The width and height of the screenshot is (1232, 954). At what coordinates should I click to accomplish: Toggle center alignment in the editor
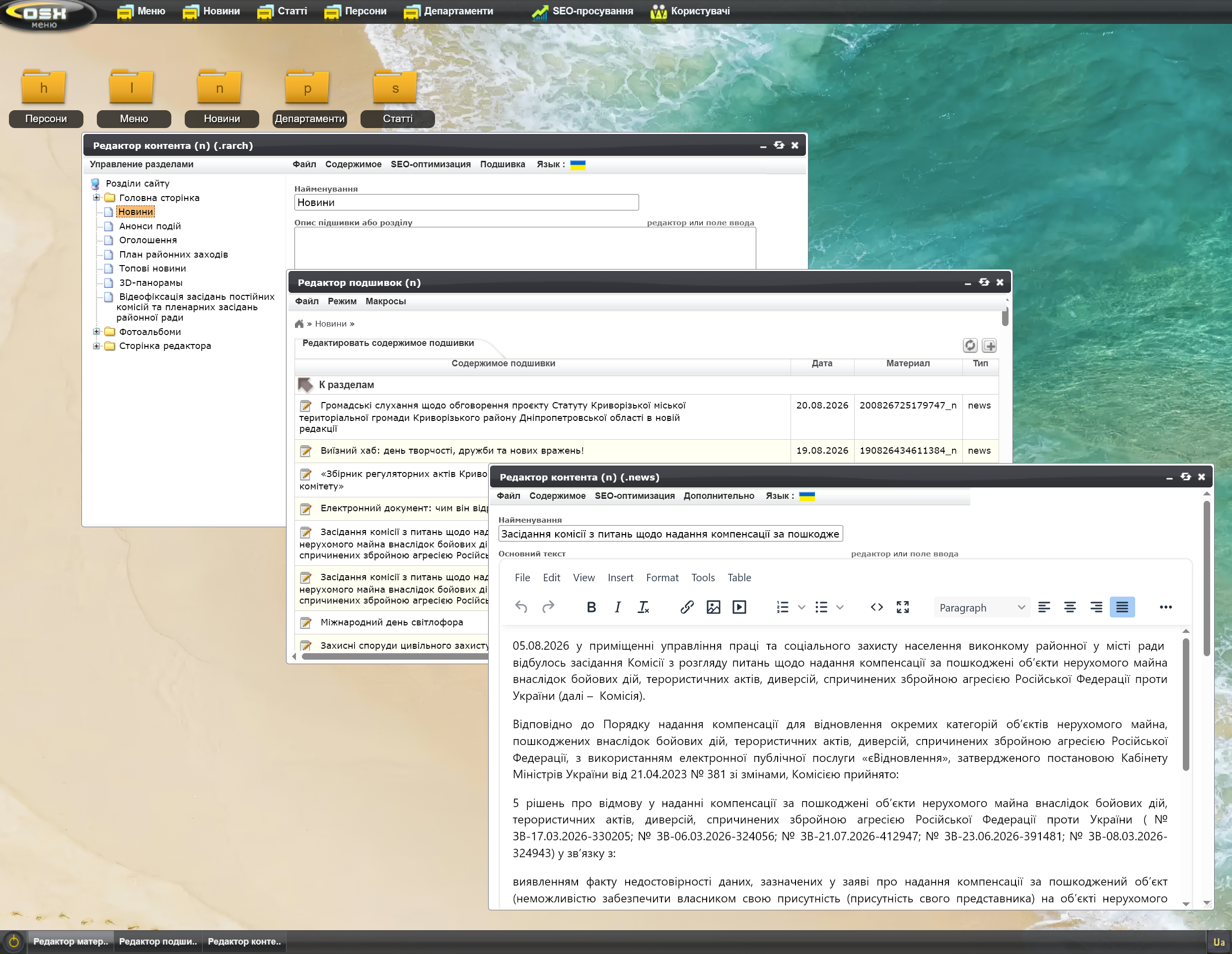tap(1070, 607)
